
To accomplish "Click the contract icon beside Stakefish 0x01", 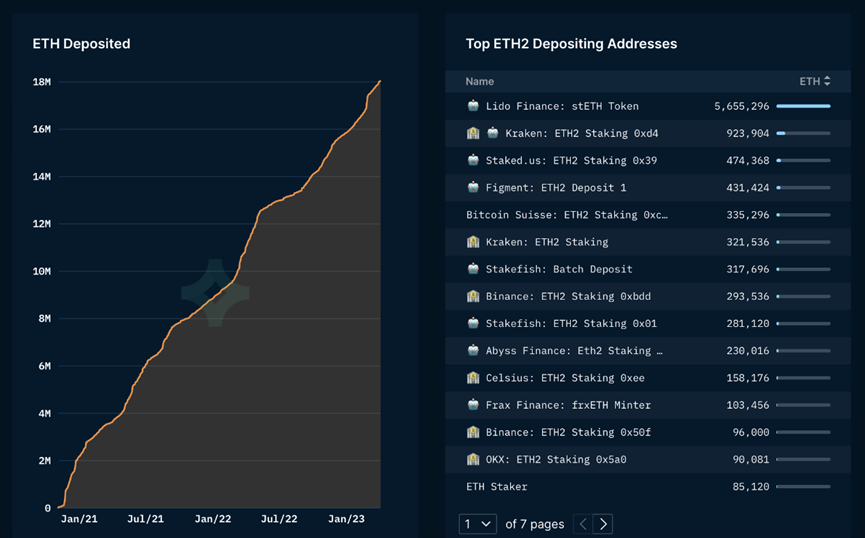I will click(x=473, y=323).
